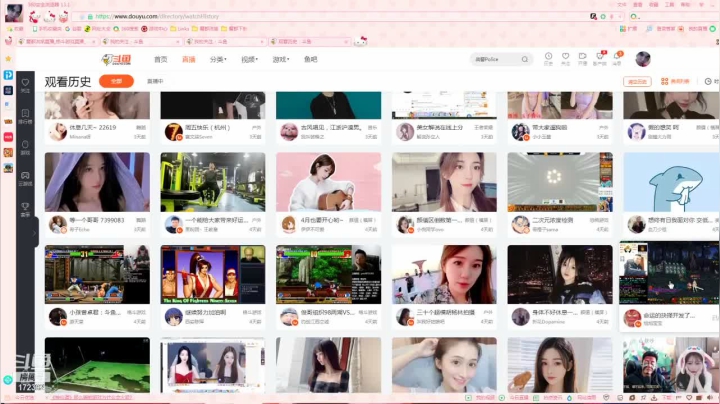Open the 身体不好休息 night city stream thumbnail

coord(560,275)
